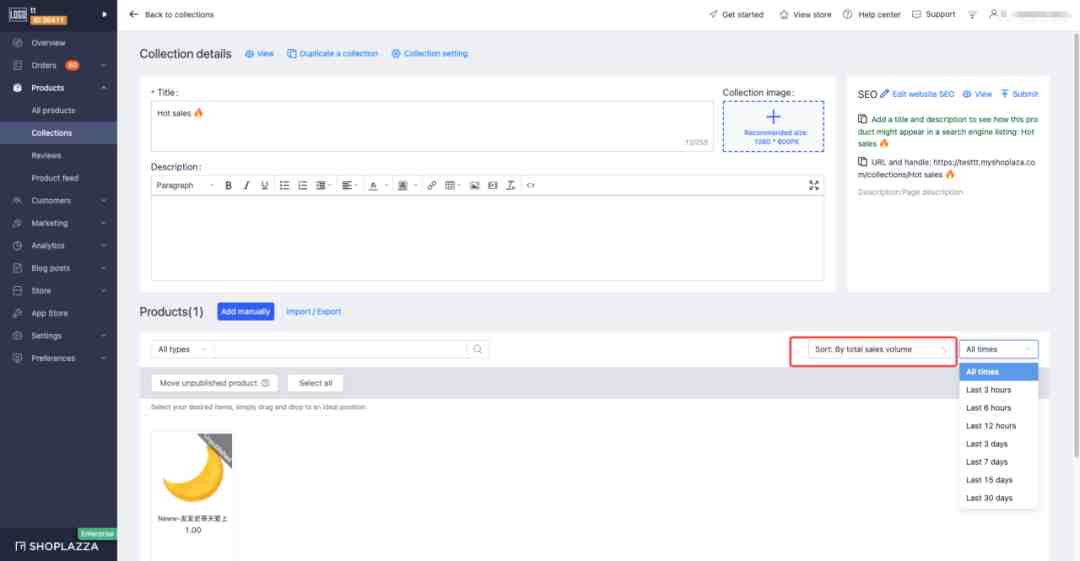Select Last 15 days option
Screen dimensions: 1080x561
click(x=999, y=480)
